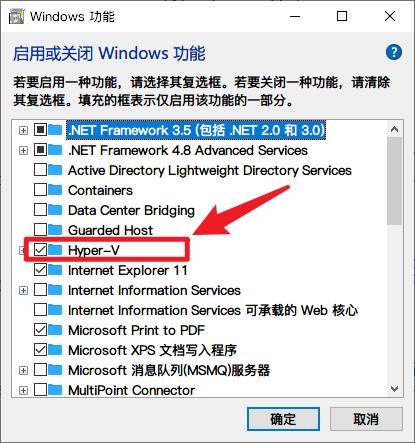
Task: Click the scrollbar down arrow in feature list
Action: point(395,389)
